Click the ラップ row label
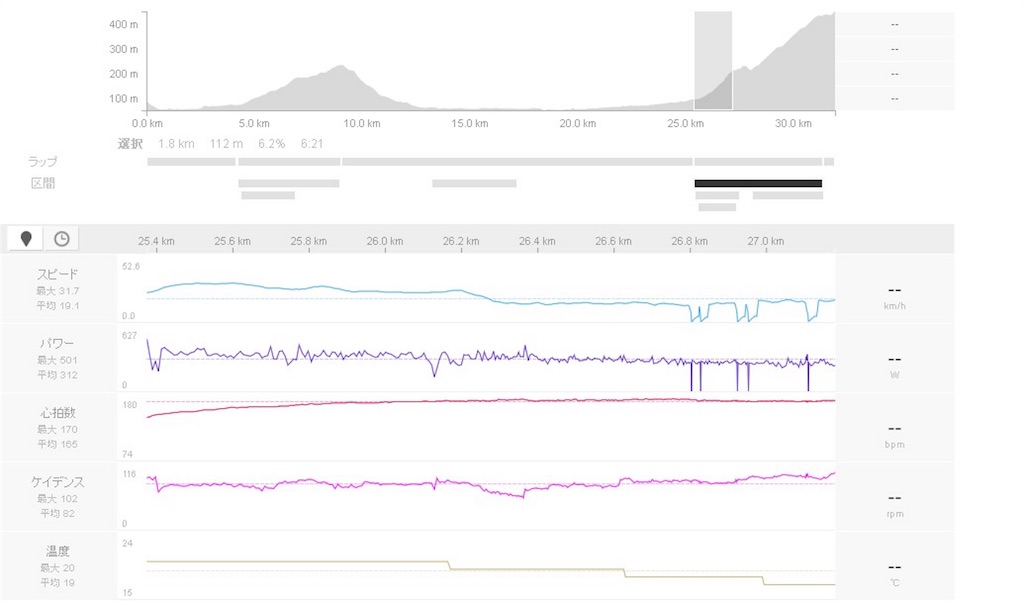This screenshot has height=603, width=1024. (x=42, y=161)
